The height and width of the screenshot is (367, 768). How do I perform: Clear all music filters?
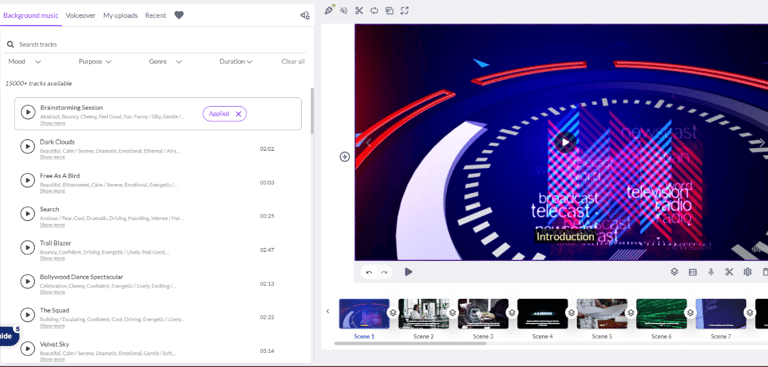293,62
